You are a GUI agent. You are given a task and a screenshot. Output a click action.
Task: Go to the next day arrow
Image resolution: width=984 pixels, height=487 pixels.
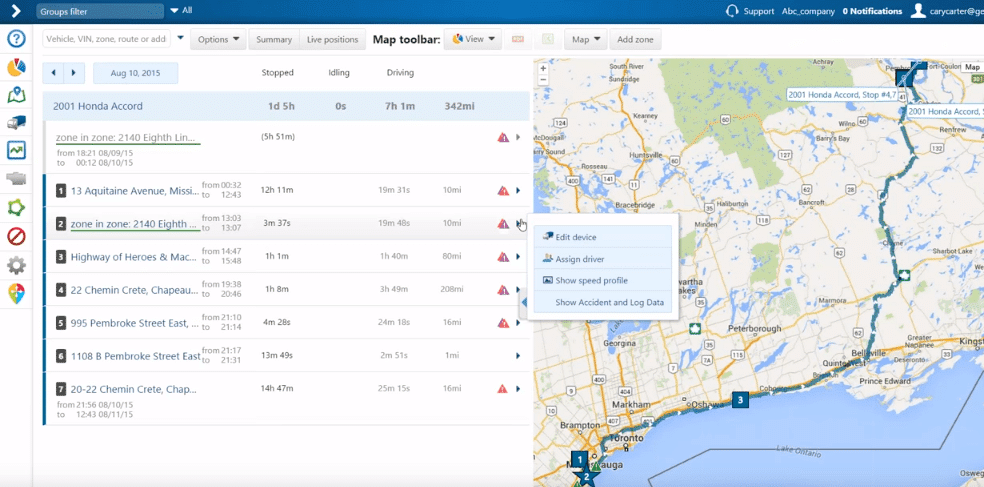point(74,73)
